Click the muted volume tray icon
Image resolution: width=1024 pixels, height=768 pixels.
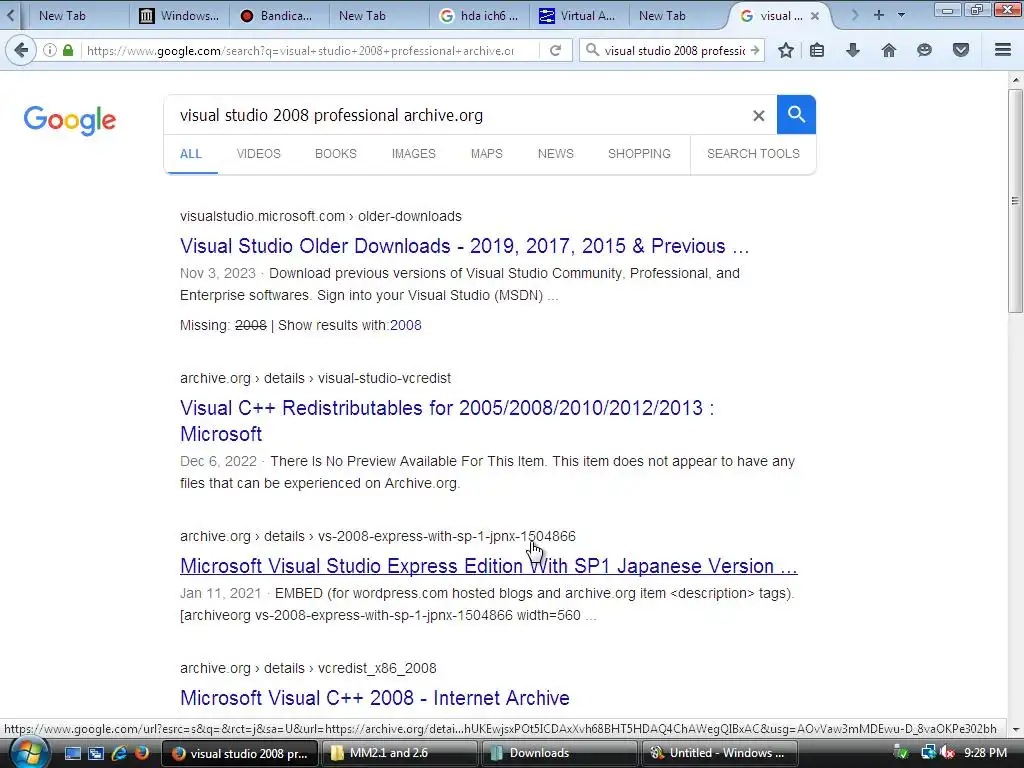pos(948,753)
